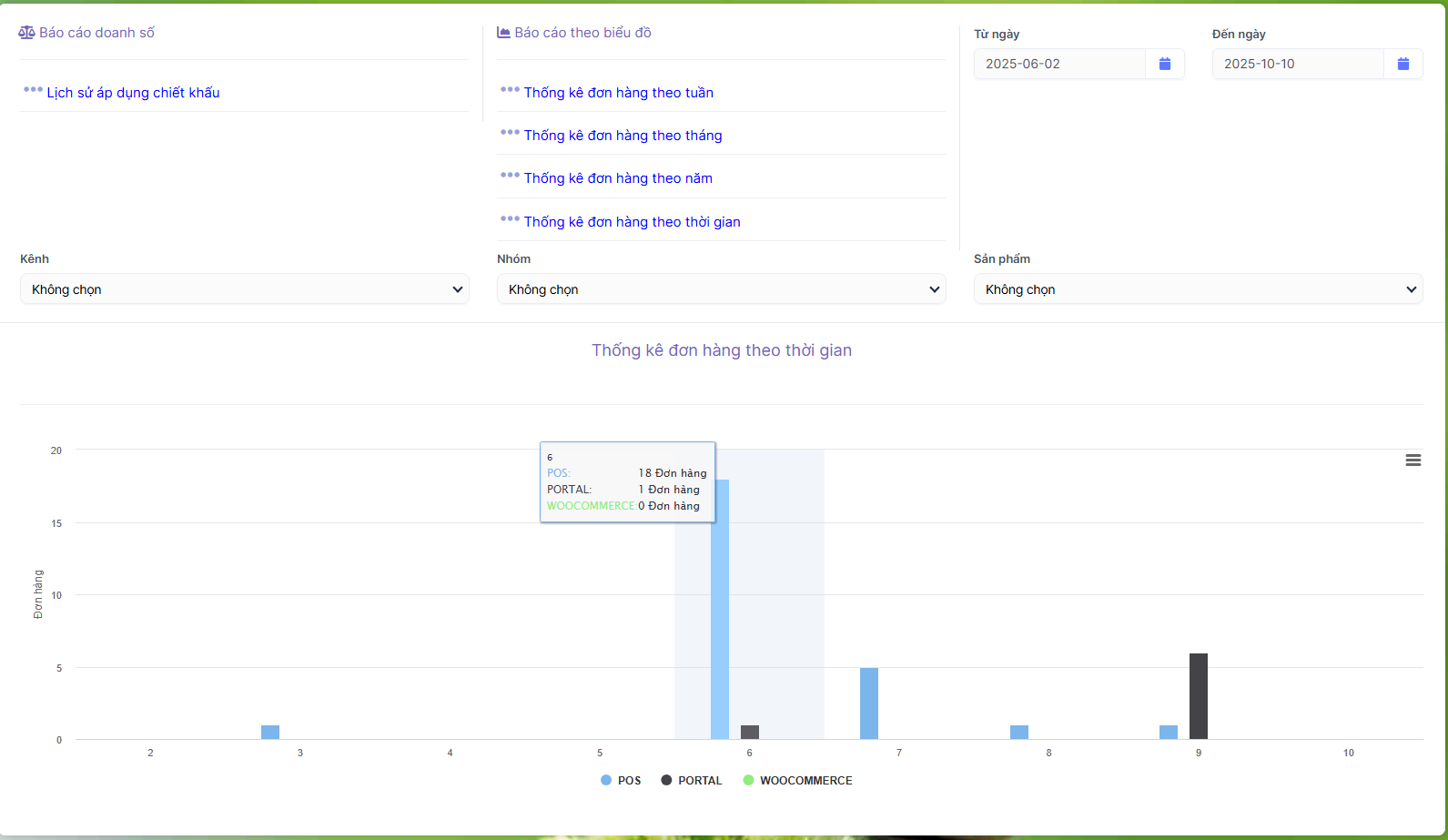Click the Từ ngày date input field
The image size is (1448, 840).
[x=1059, y=64]
